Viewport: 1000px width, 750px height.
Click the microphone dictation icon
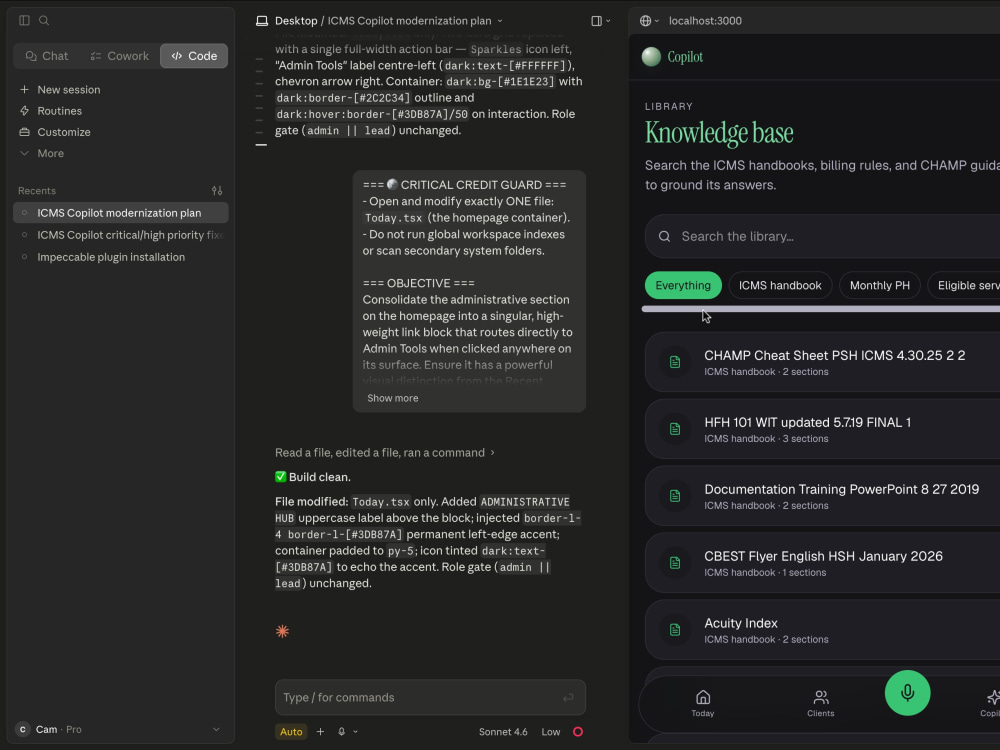coord(342,732)
